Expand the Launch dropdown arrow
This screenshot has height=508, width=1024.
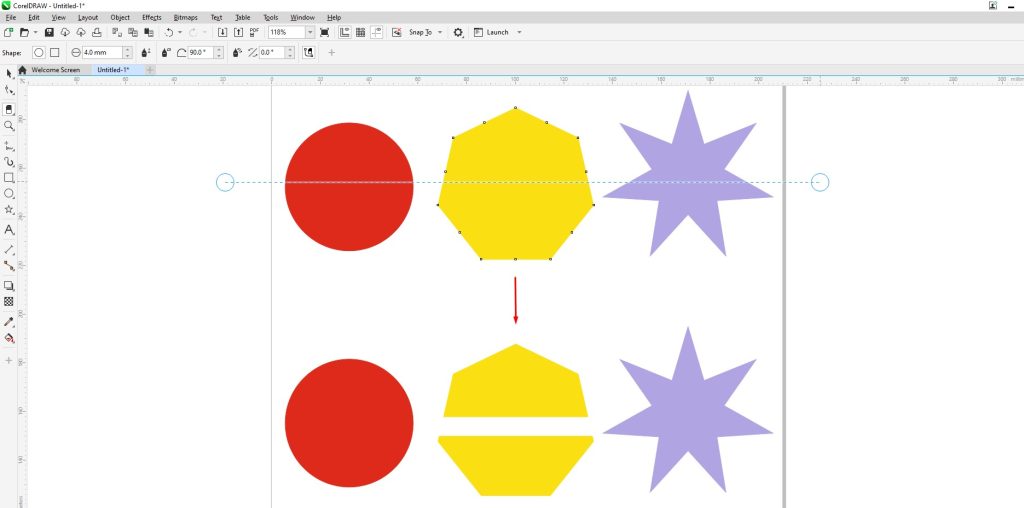[519, 33]
